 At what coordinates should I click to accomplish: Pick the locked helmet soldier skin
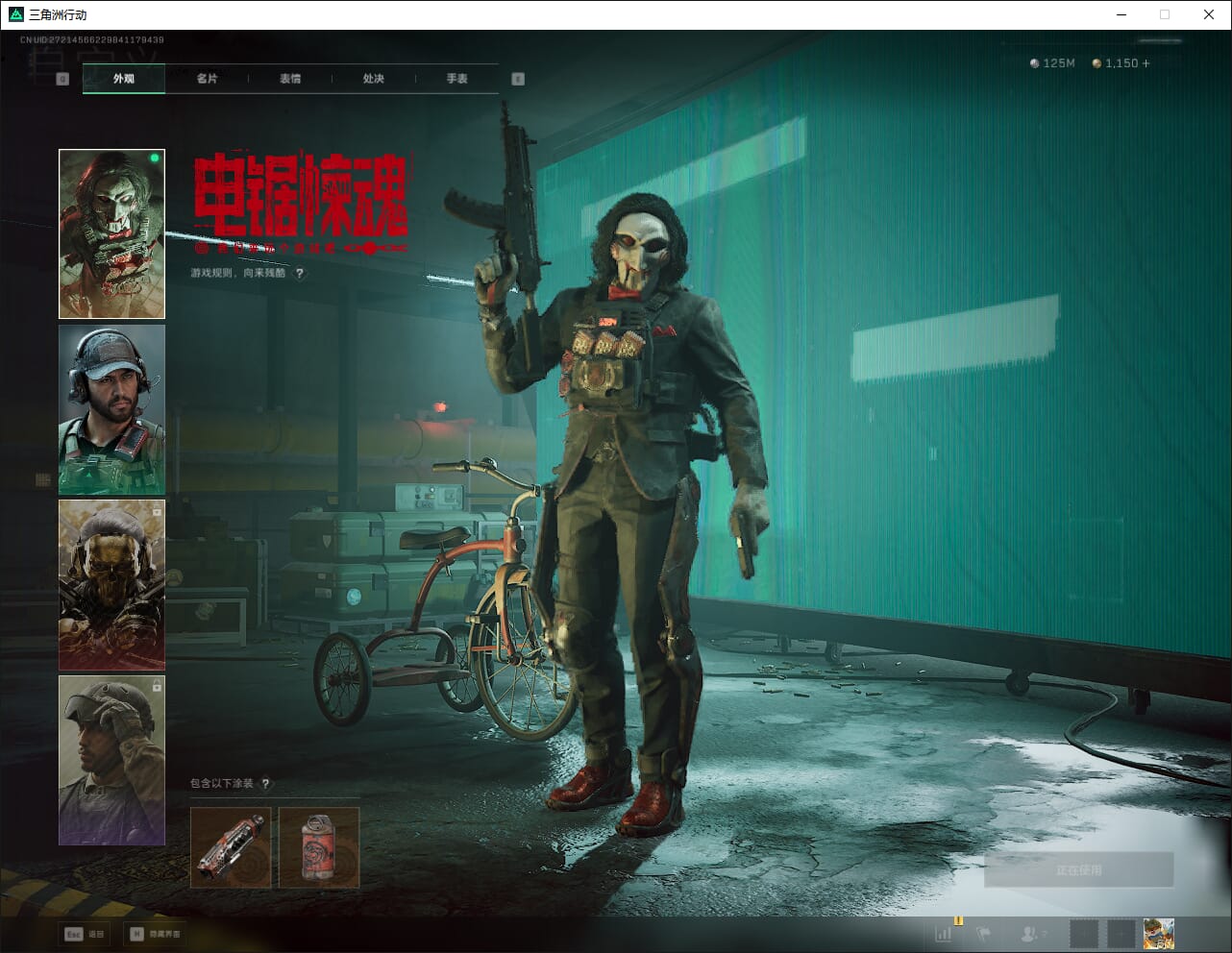click(x=111, y=760)
